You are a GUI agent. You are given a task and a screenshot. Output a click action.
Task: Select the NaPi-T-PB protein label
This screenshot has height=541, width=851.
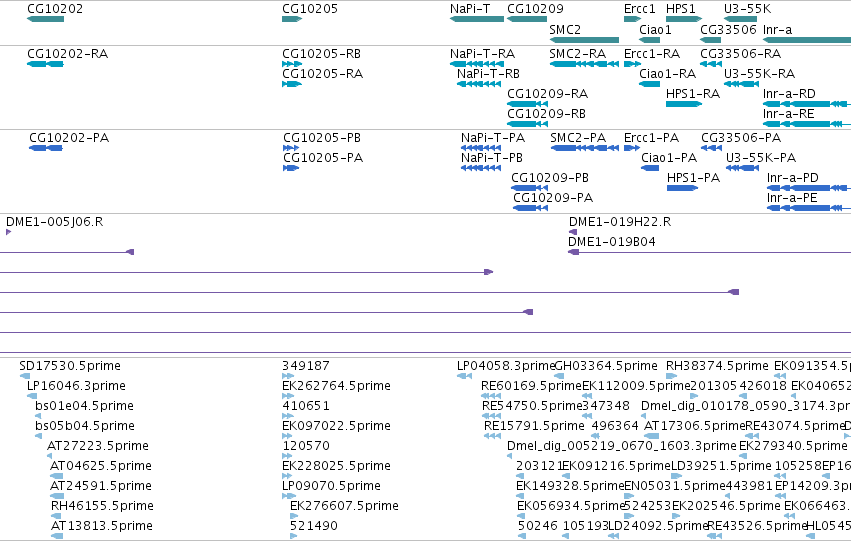click(492, 158)
